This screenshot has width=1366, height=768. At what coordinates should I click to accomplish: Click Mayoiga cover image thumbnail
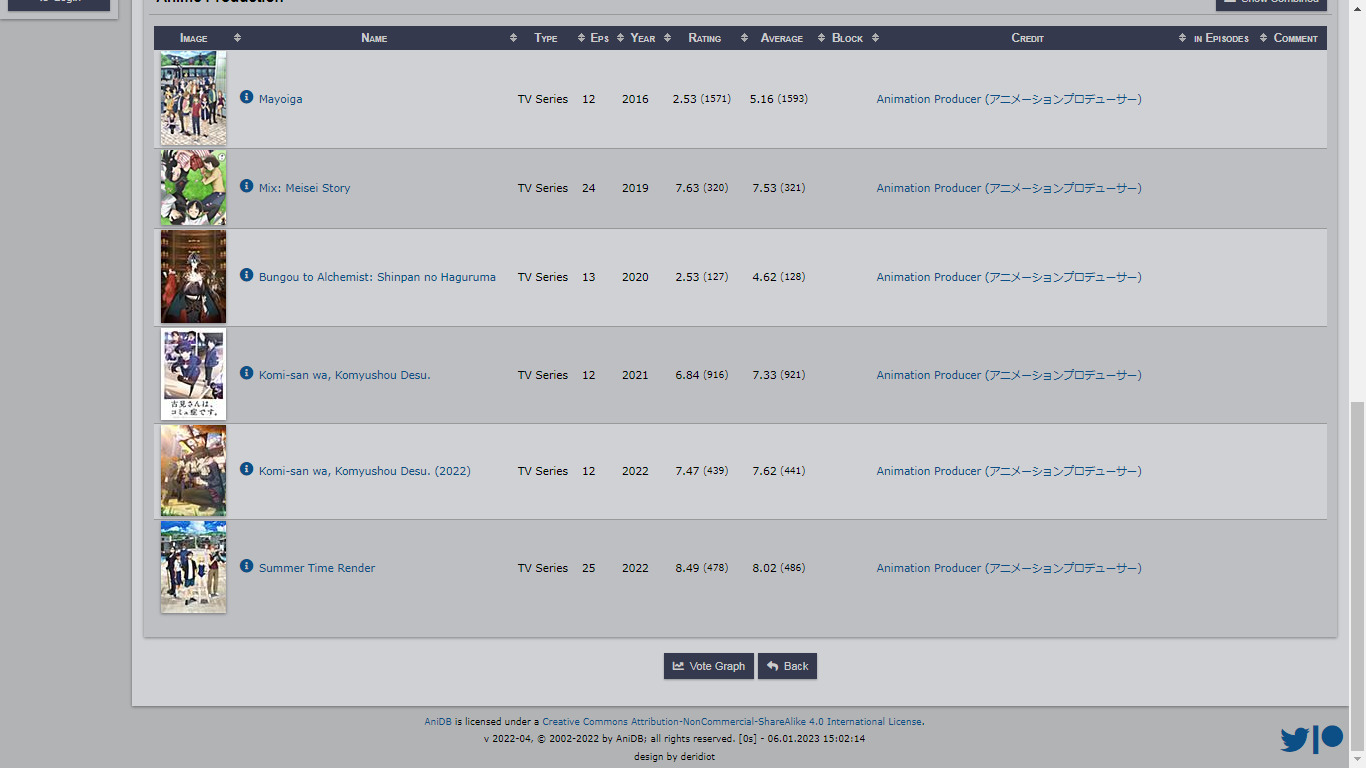(193, 98)
